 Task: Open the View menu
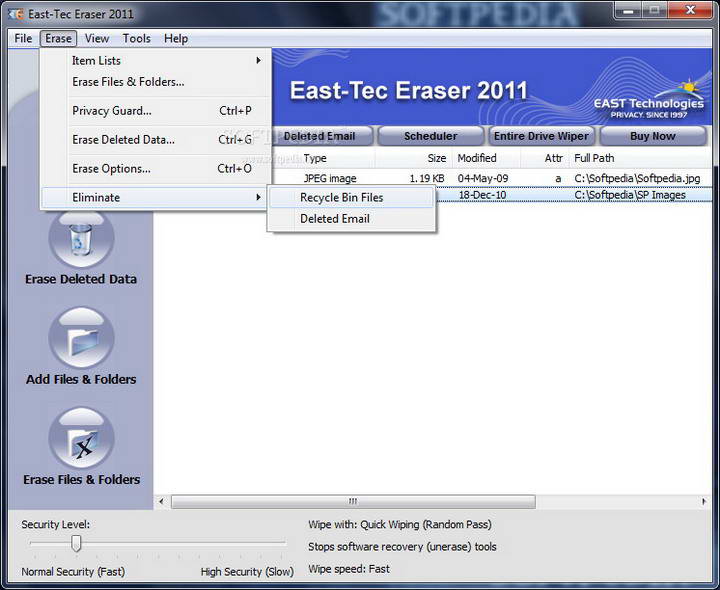(97, 39)
